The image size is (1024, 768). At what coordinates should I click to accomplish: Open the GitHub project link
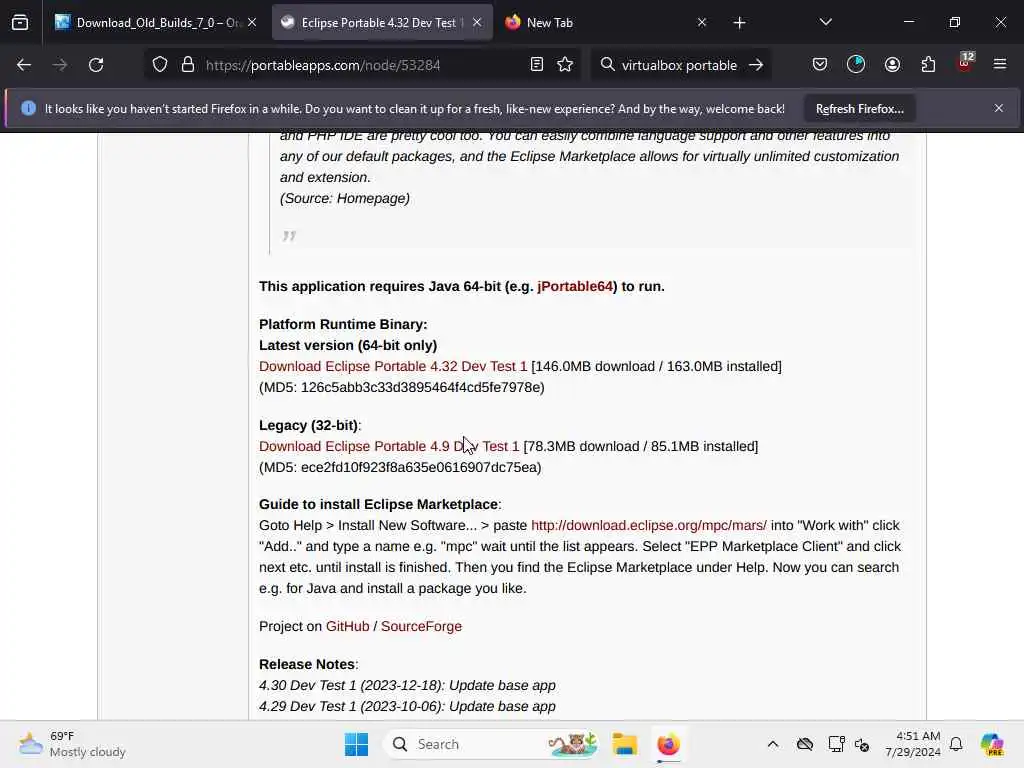coord(347,626)
